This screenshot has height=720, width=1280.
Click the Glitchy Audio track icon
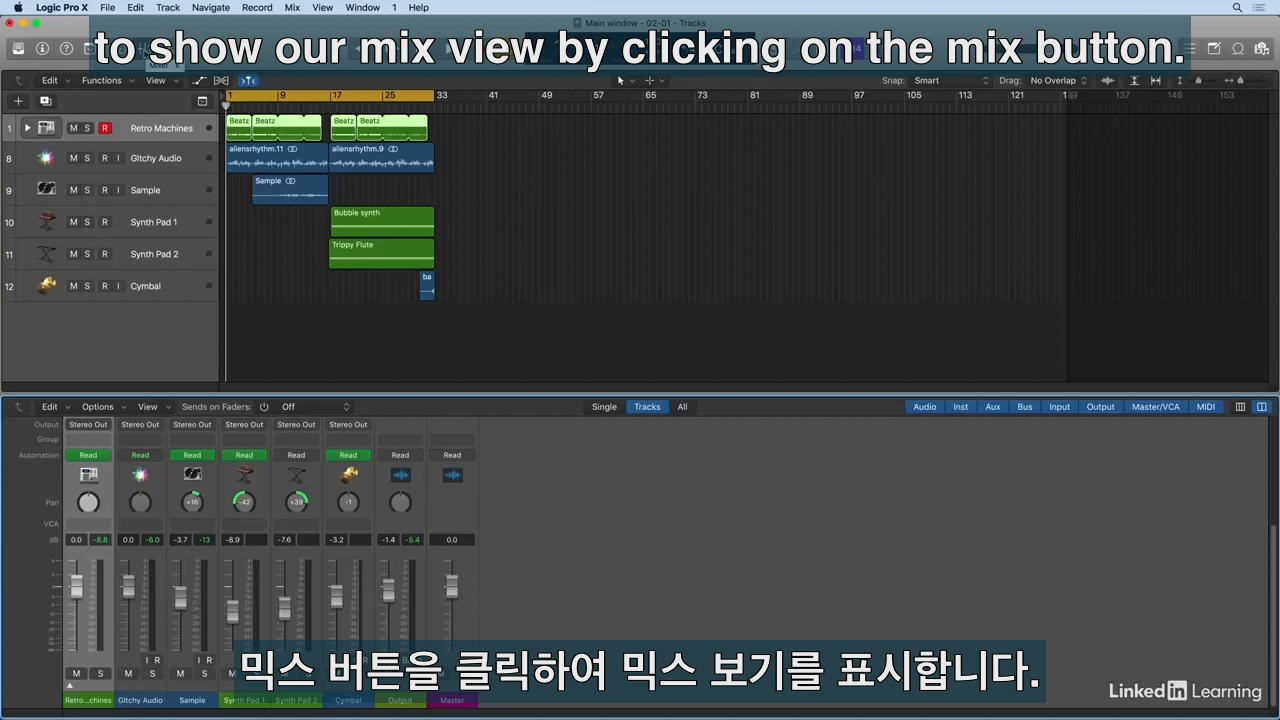point(46,158)
